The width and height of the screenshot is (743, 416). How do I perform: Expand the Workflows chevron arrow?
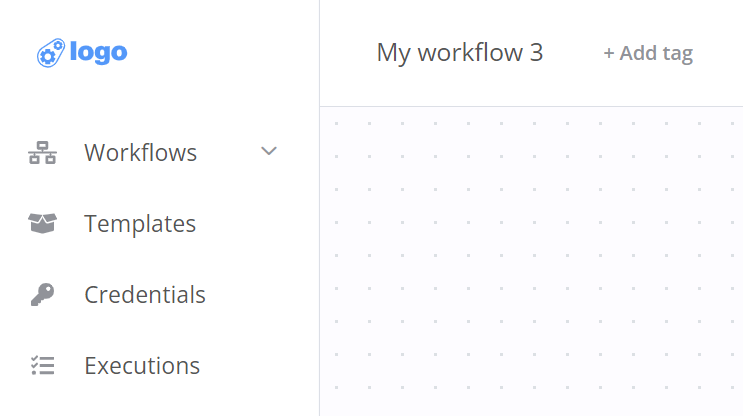click(x=268, y=151)
